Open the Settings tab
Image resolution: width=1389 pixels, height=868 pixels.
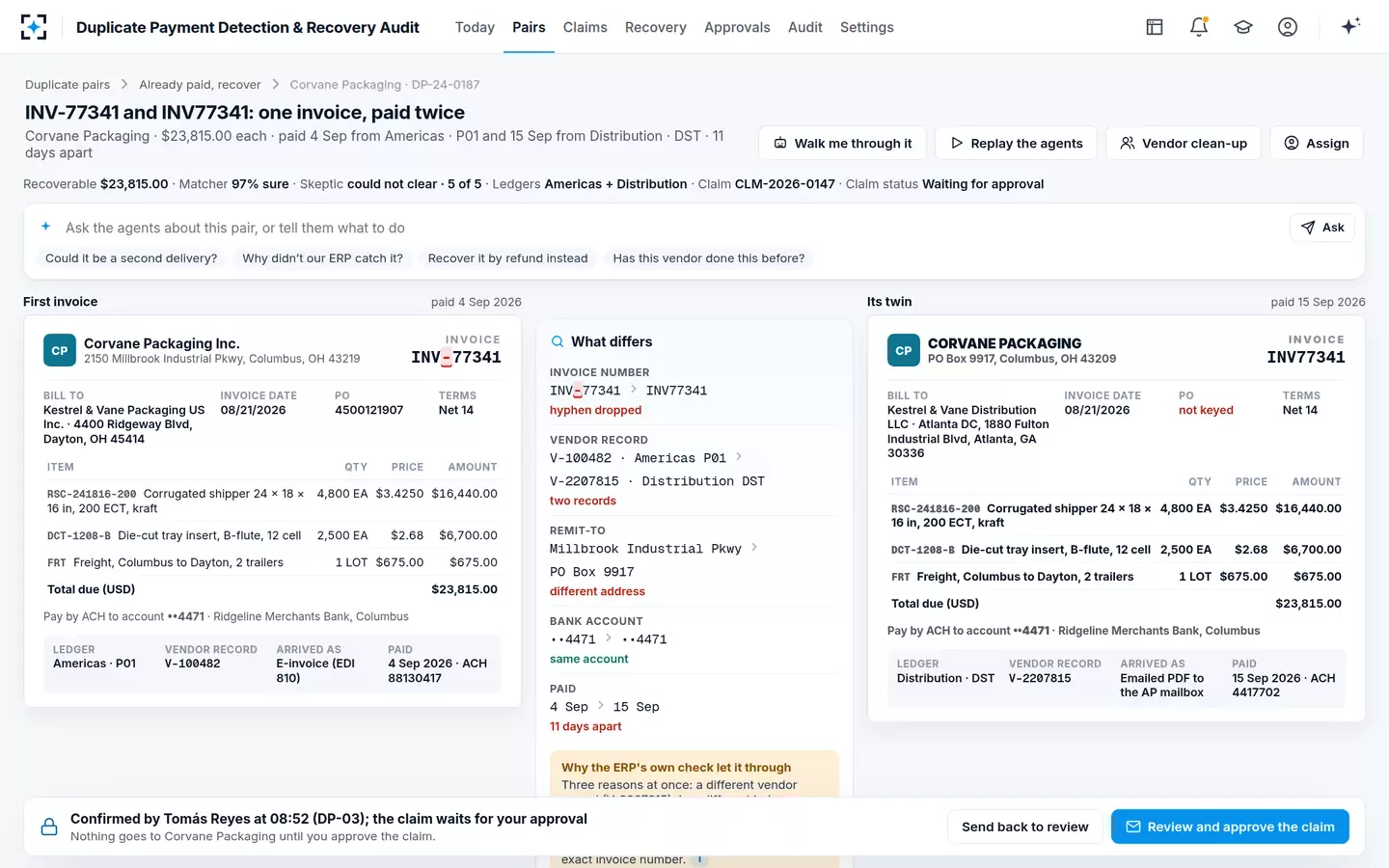867,27
